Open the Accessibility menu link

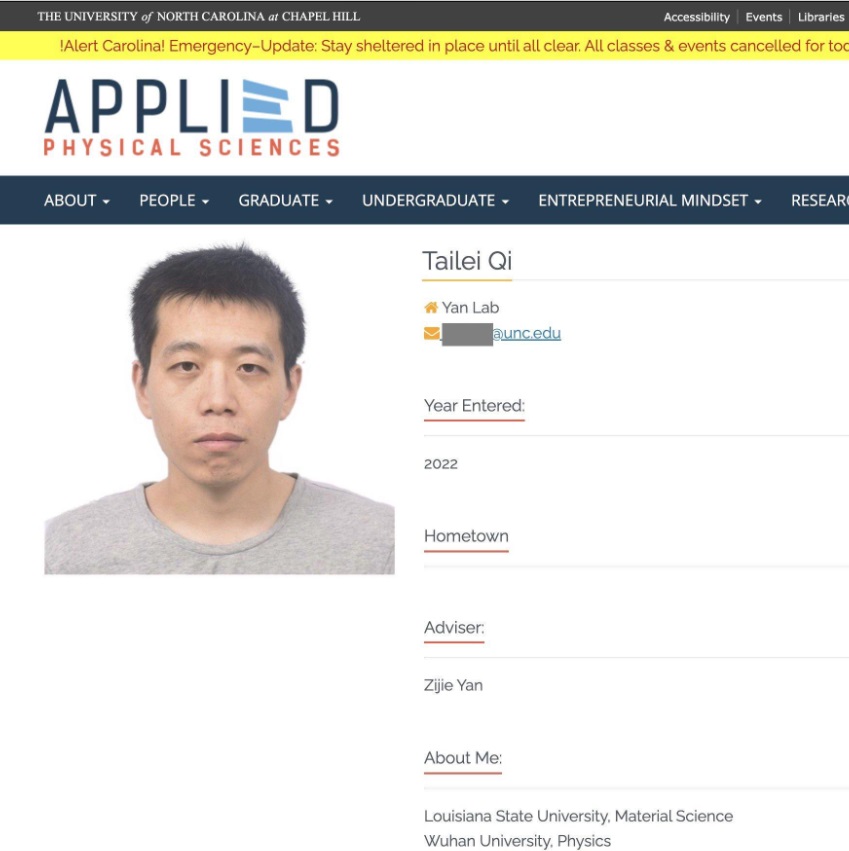pos(698,16)
